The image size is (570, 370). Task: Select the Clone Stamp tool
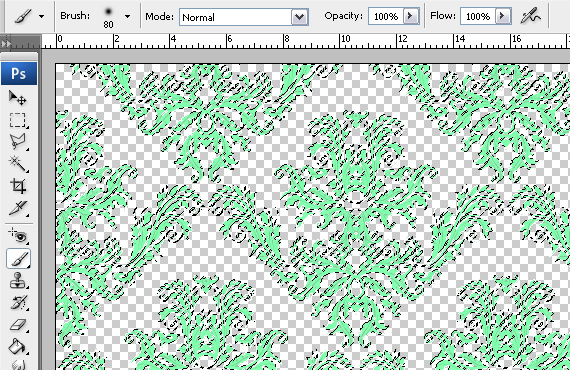click(x=17, y=281)
